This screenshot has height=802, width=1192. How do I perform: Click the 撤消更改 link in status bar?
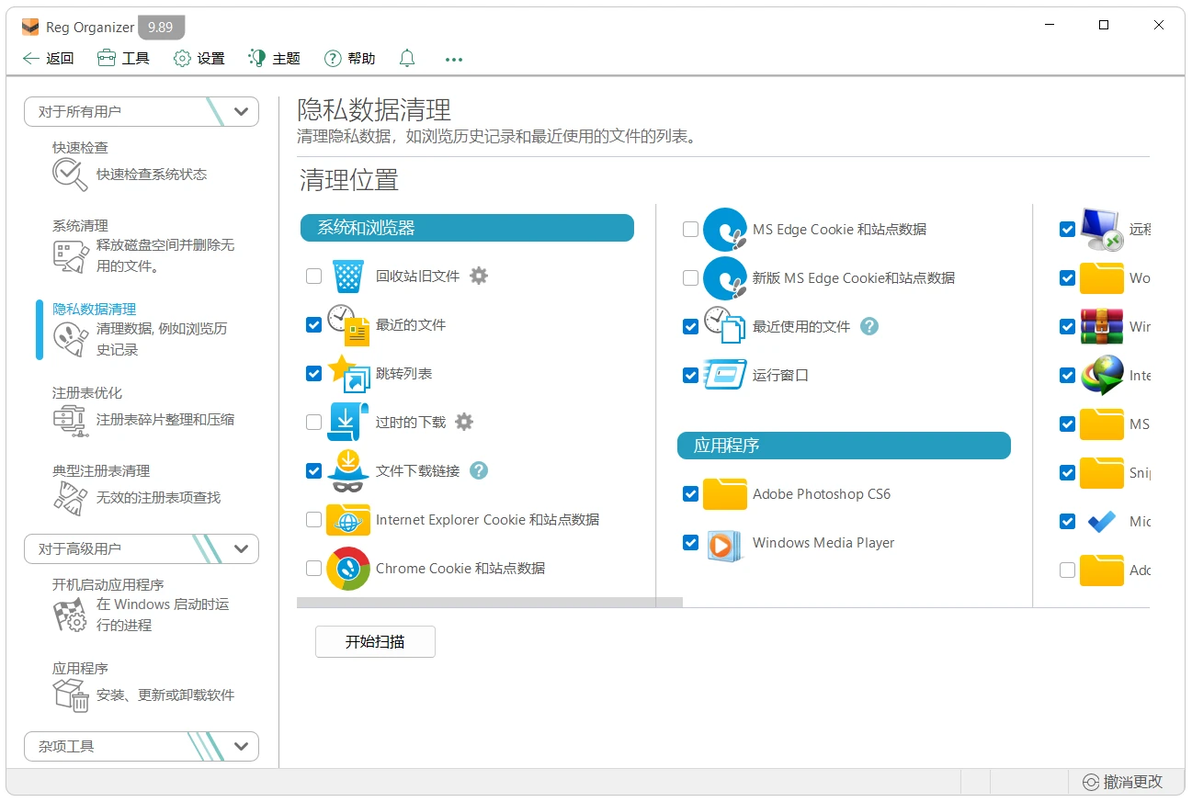click(1123, 781)
